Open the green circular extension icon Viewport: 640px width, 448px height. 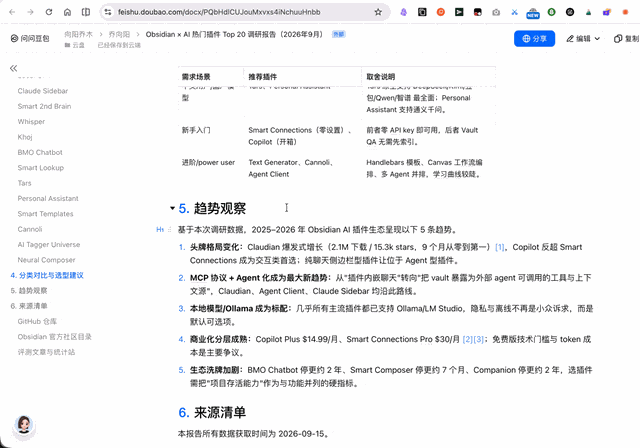point(551,12)
